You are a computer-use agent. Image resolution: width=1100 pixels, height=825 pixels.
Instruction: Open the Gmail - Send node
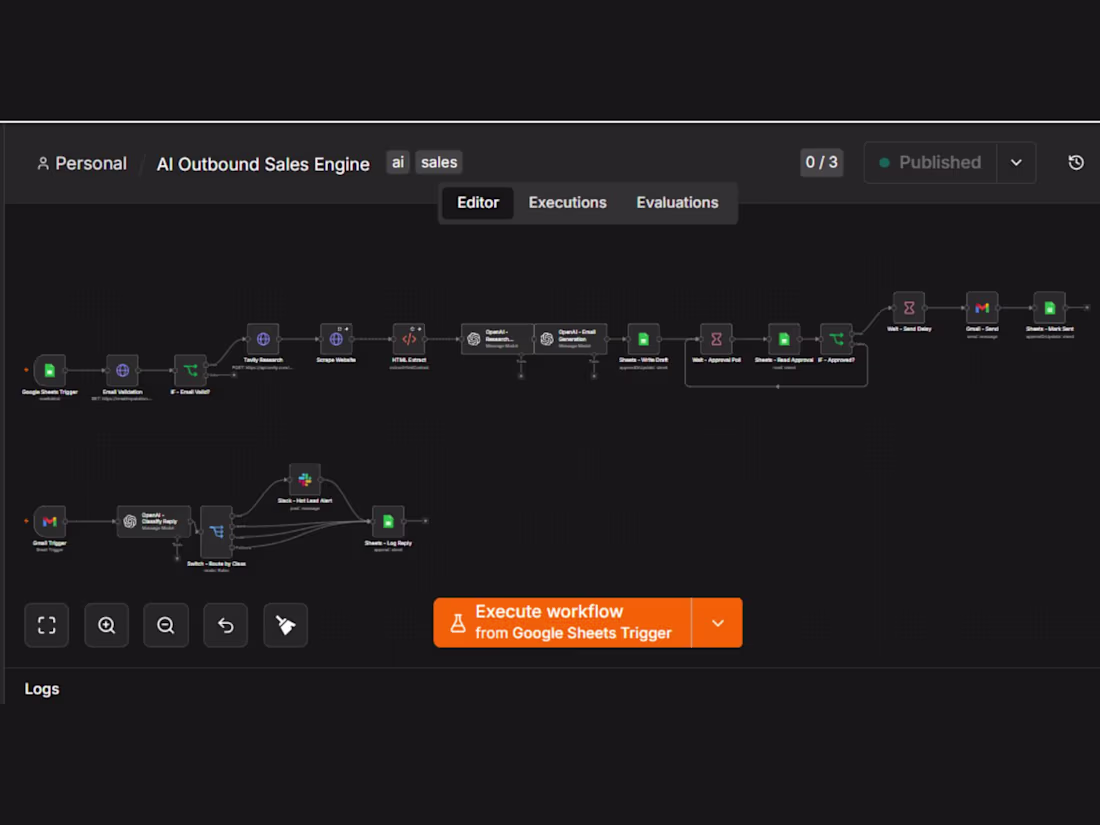tap(982, 307)
